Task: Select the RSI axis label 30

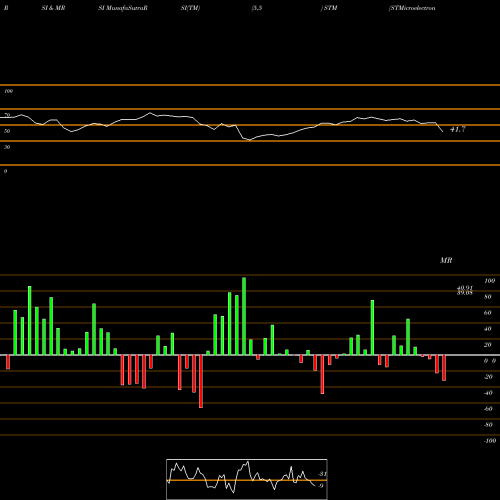Action: click(x=7, y=147)
